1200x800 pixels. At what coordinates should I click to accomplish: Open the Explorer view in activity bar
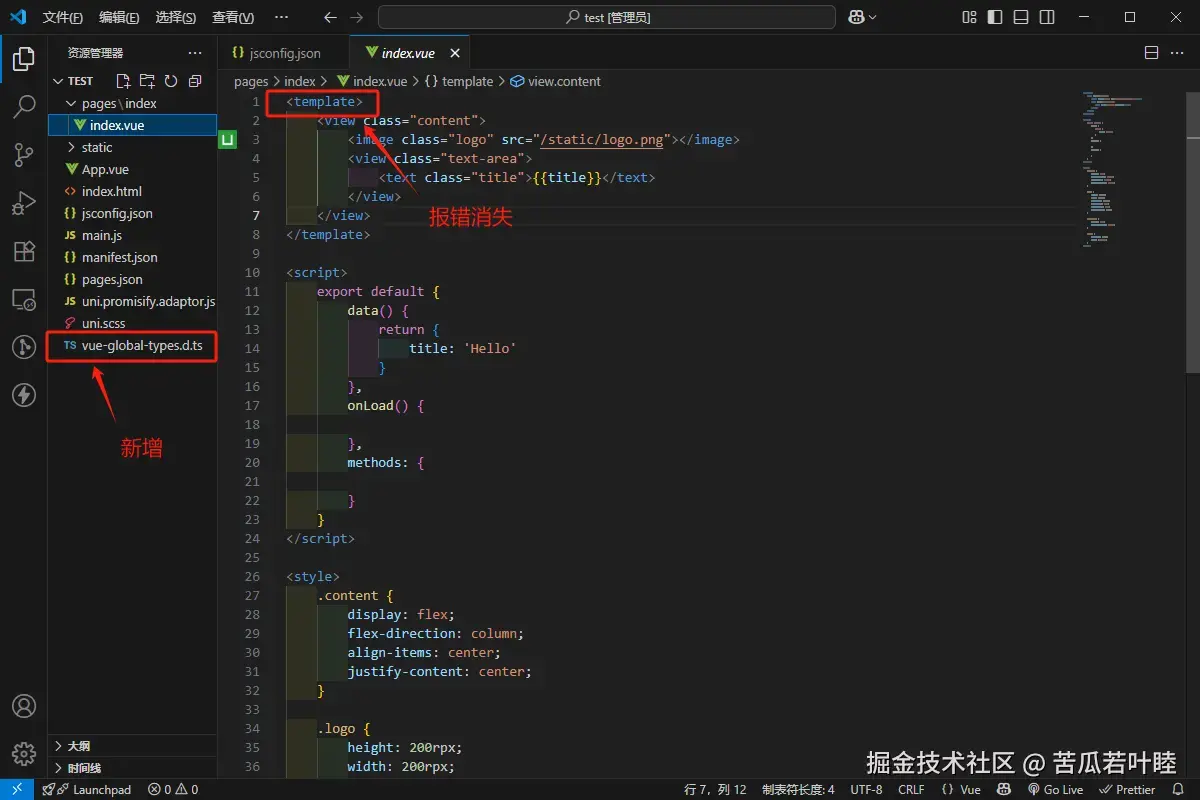click(x=24, y=59)
